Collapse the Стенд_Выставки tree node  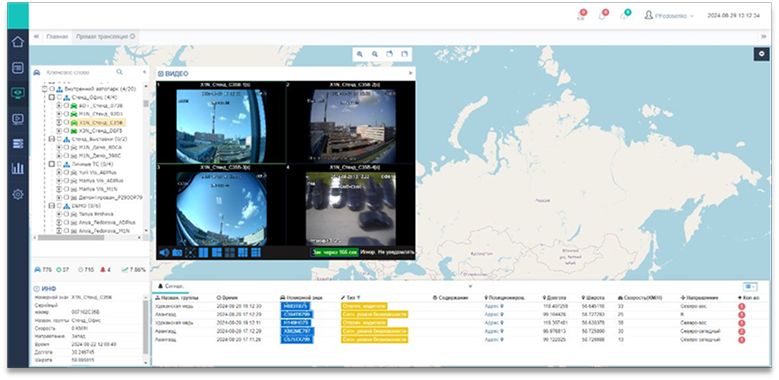tap(52, 139)
